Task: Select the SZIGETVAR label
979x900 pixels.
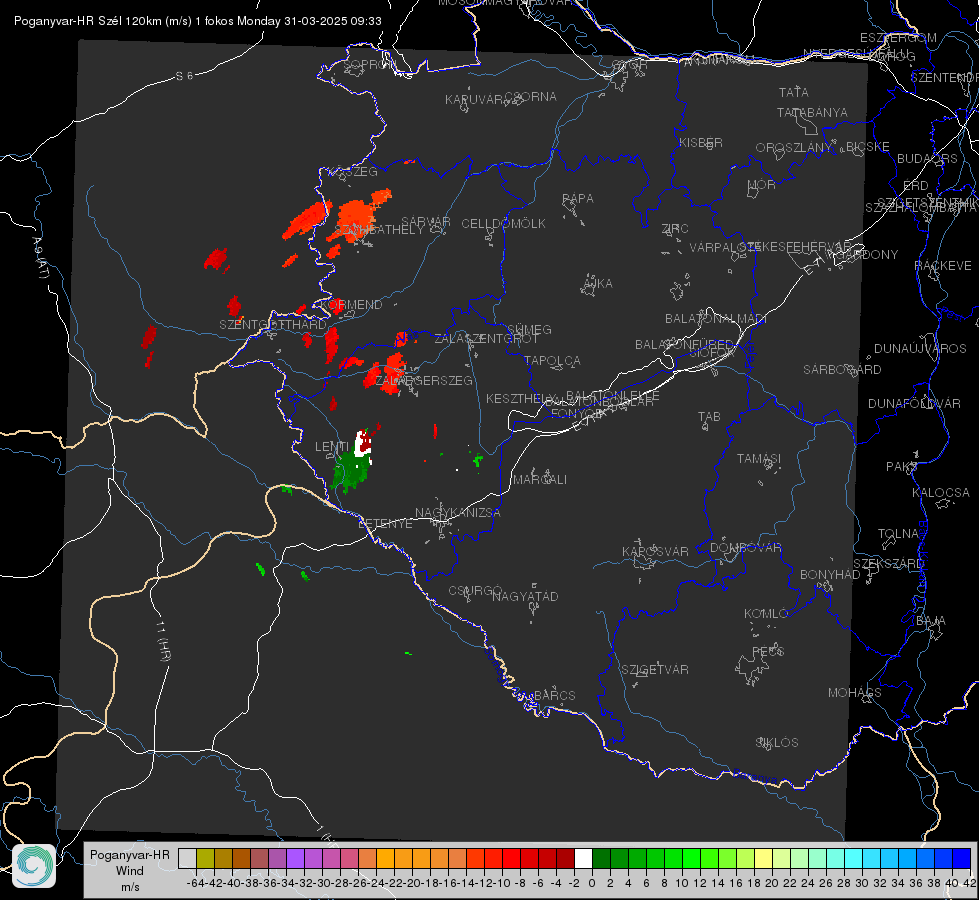Action: [655, 670]
